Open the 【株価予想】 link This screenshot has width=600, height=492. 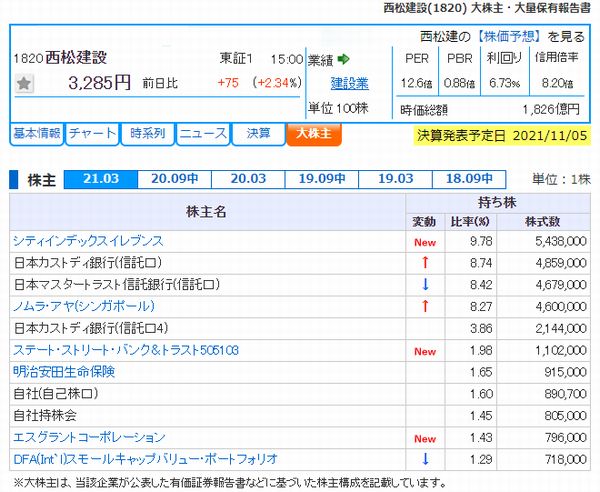tap(509, 37)
